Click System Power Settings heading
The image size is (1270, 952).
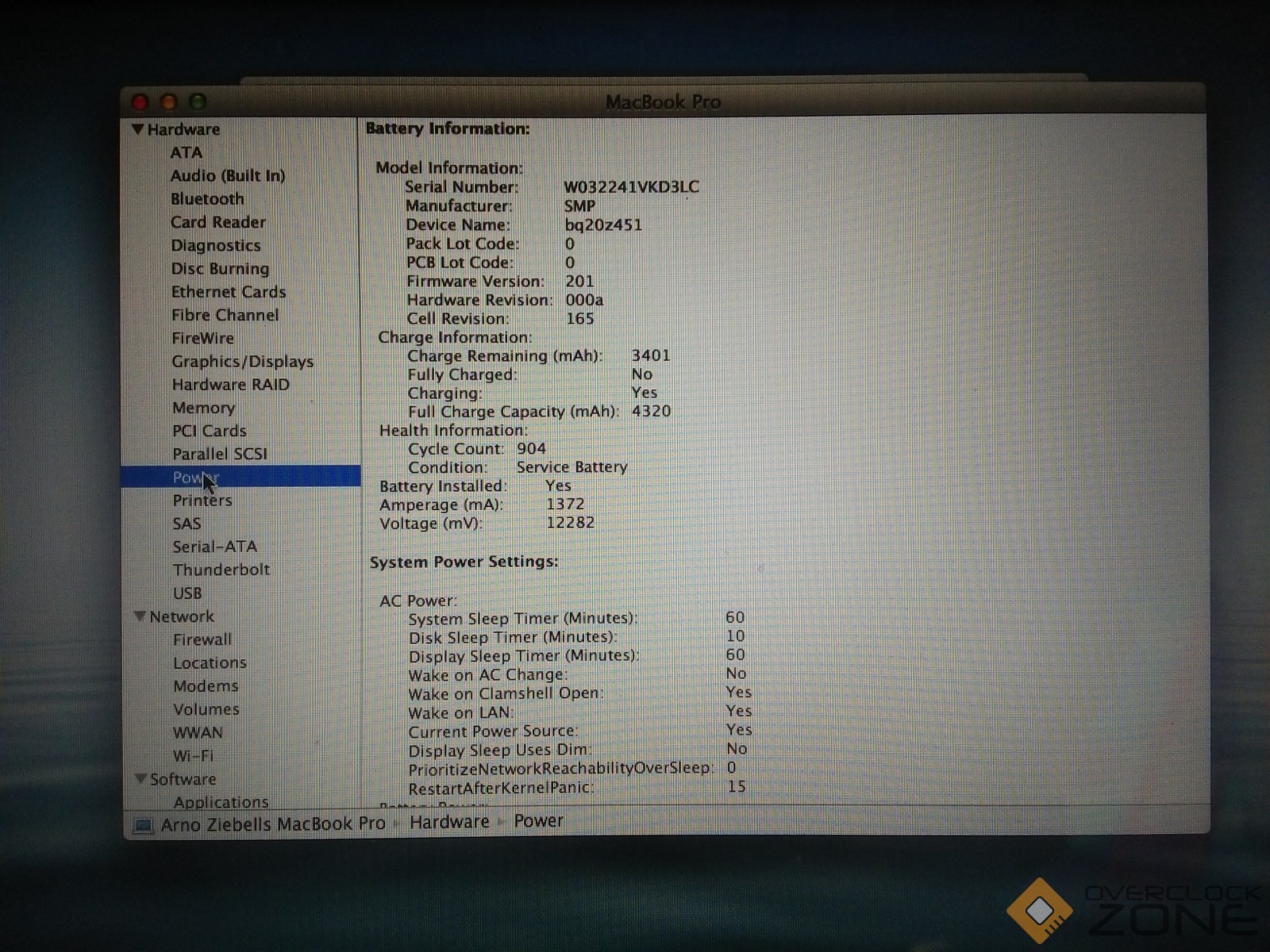(464, 562)
